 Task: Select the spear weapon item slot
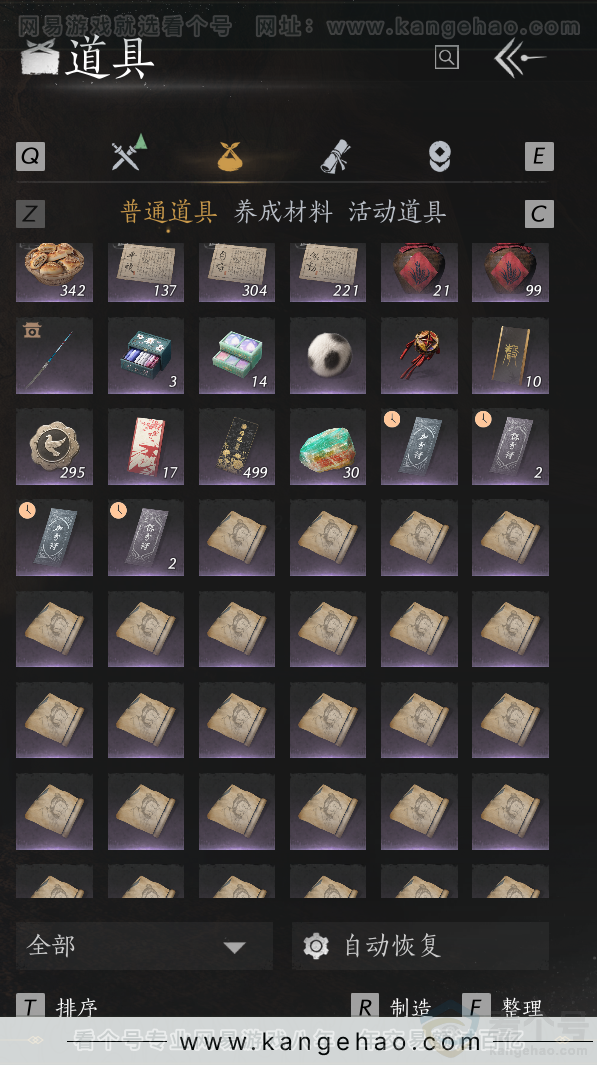coord(54,355)
